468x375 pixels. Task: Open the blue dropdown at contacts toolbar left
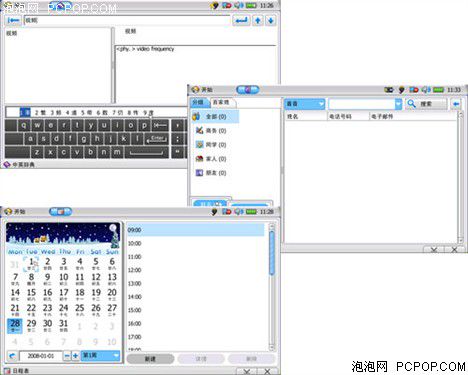pyautogui.click(x=304, y=104)
